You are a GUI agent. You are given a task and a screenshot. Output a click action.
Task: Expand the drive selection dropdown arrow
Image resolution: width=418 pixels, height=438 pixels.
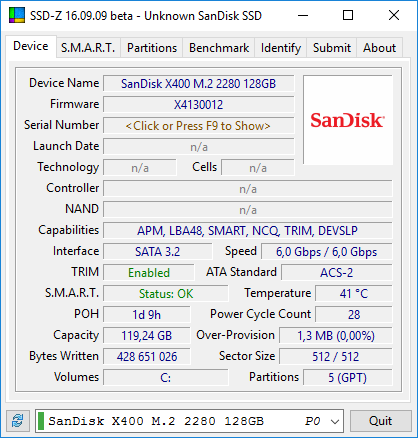pos(335,421)
